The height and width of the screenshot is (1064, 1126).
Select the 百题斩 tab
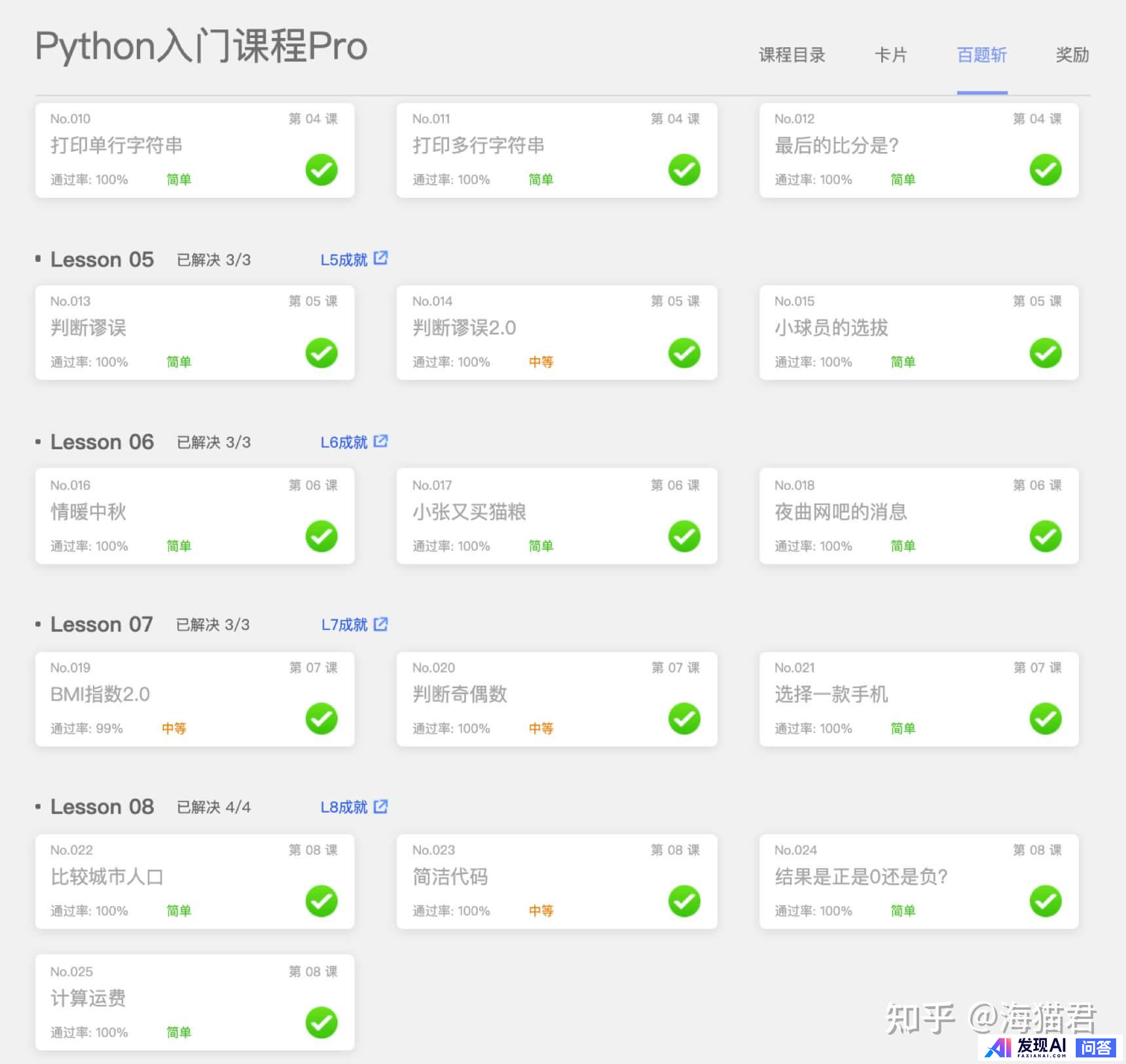pos(981,55)
